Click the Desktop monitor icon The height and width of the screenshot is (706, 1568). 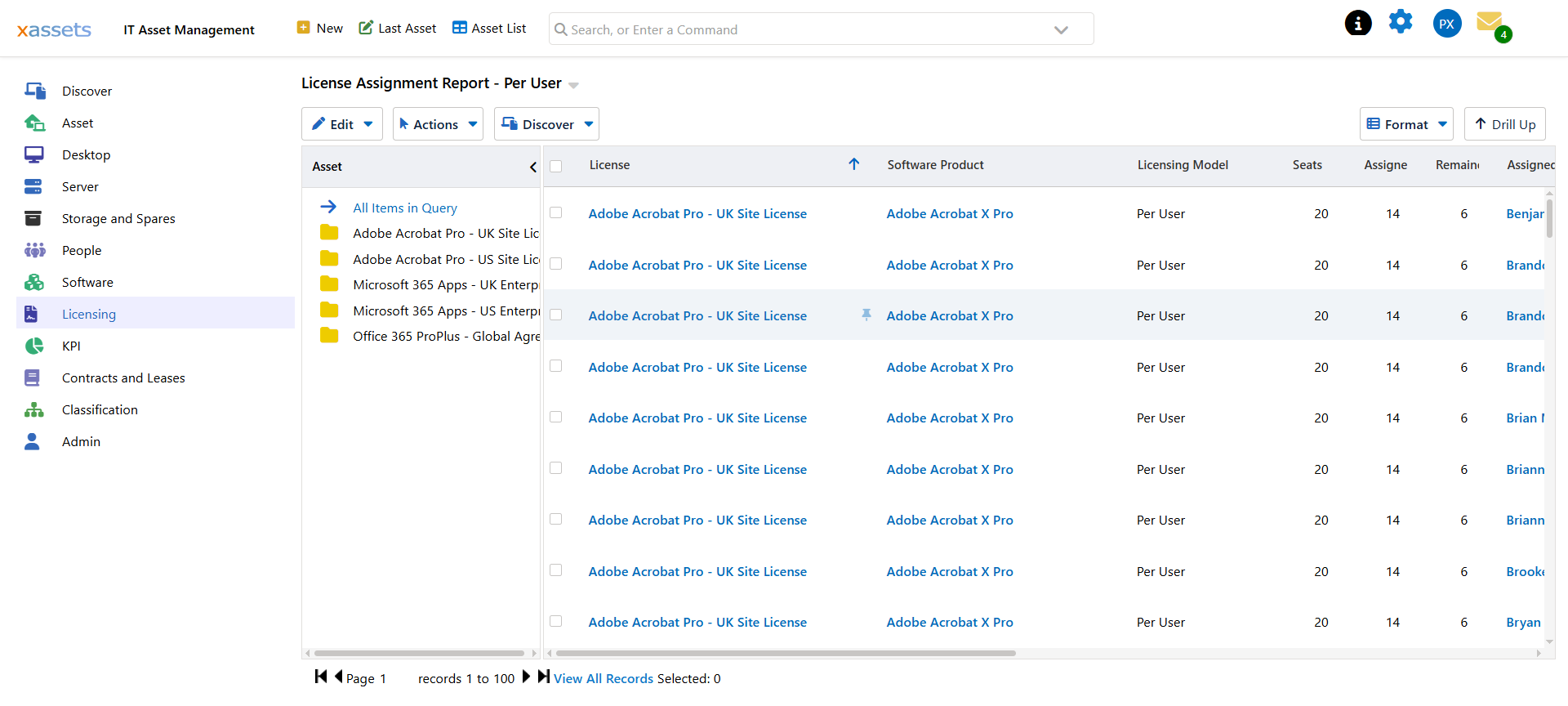[33, 154]
